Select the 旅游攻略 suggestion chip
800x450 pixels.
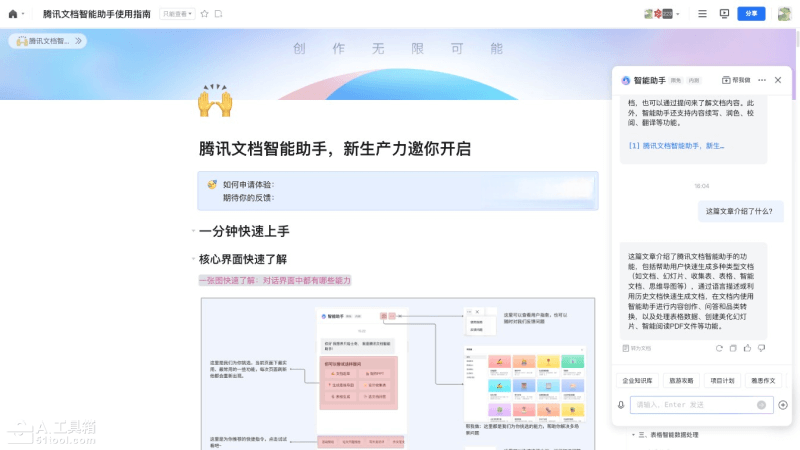pos(681,380)
